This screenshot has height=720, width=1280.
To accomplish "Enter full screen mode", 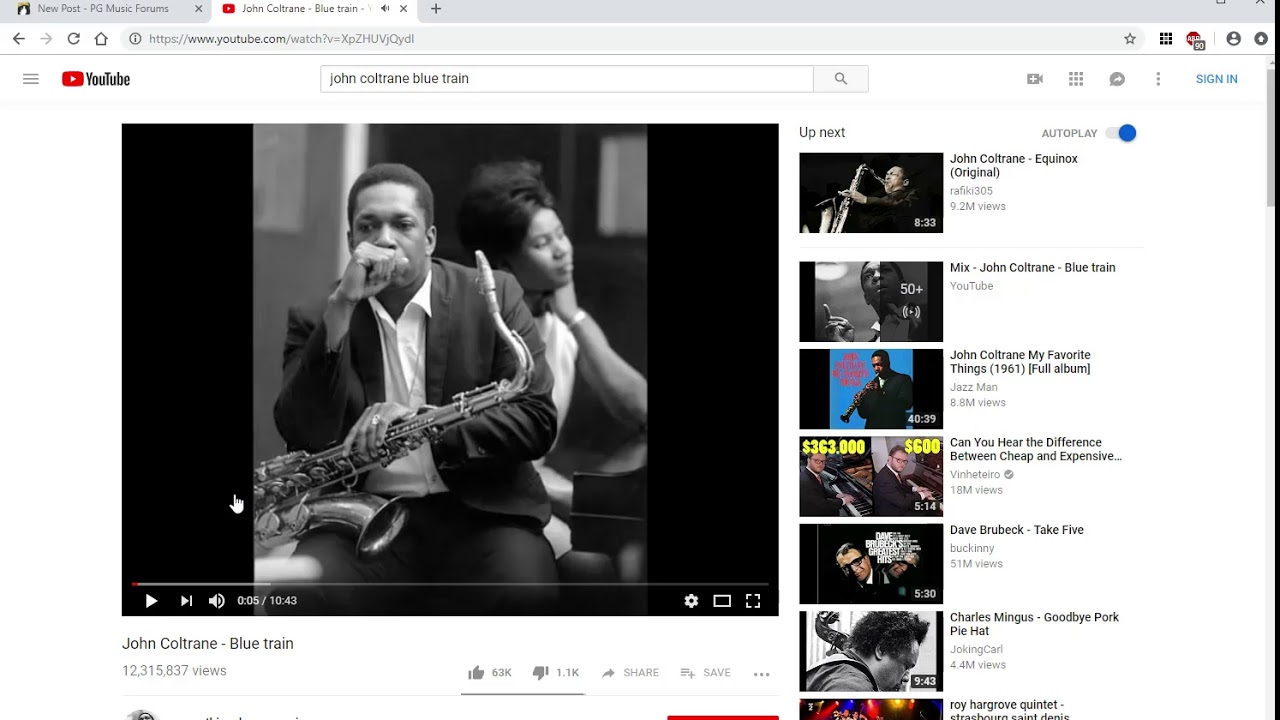I will 753,601.
